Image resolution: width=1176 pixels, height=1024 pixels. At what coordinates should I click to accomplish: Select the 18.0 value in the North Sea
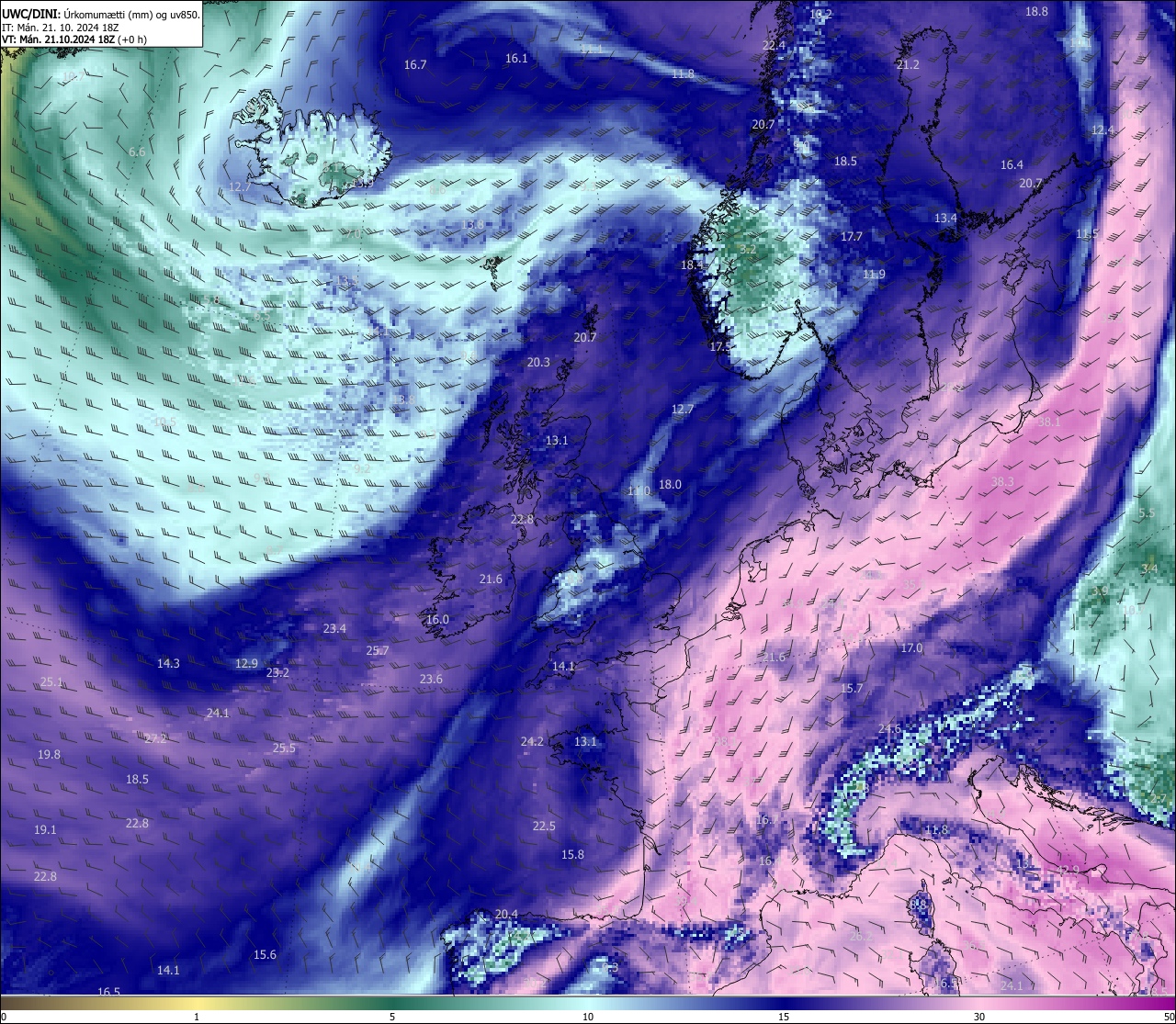point(670,484)
